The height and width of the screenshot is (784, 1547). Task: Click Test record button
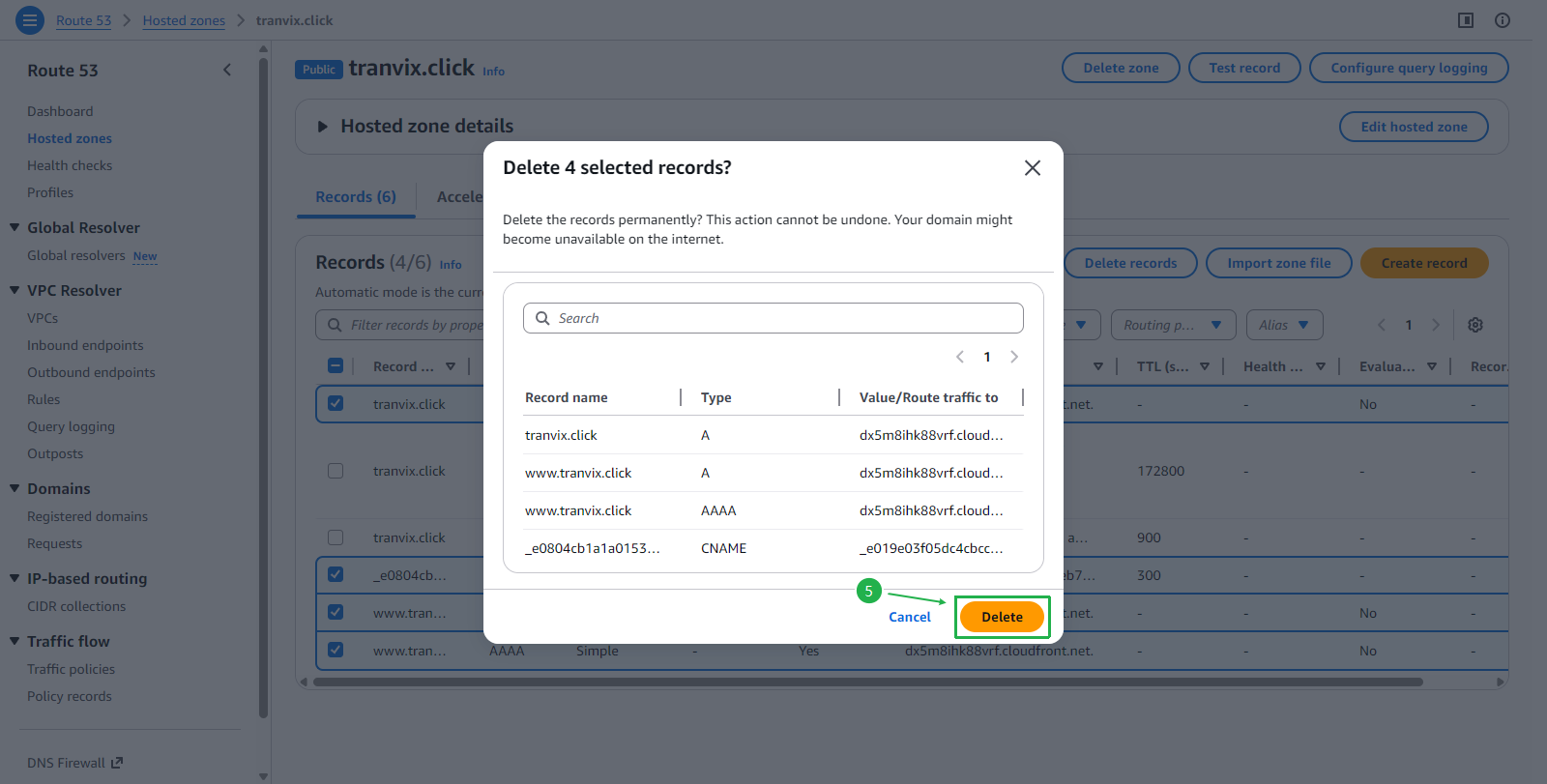1244,68
